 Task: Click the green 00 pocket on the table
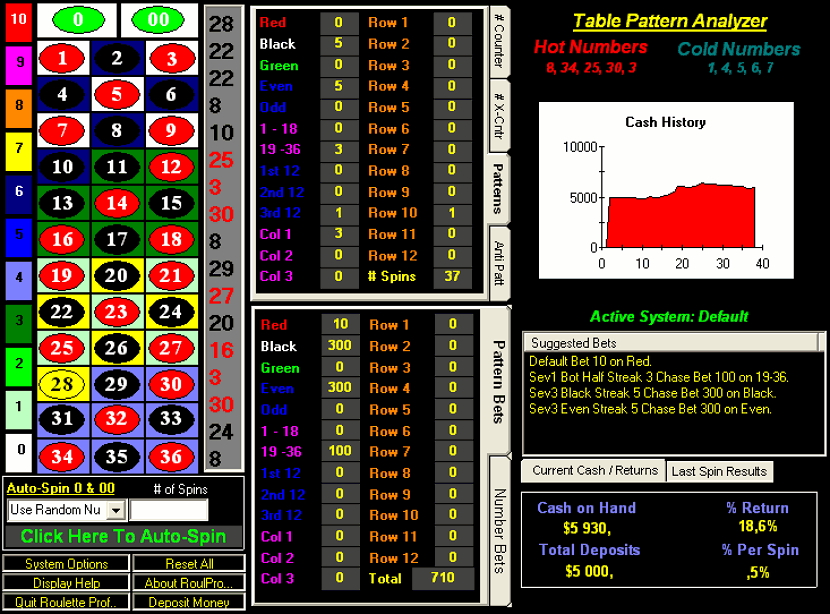[x=159, y=19]
